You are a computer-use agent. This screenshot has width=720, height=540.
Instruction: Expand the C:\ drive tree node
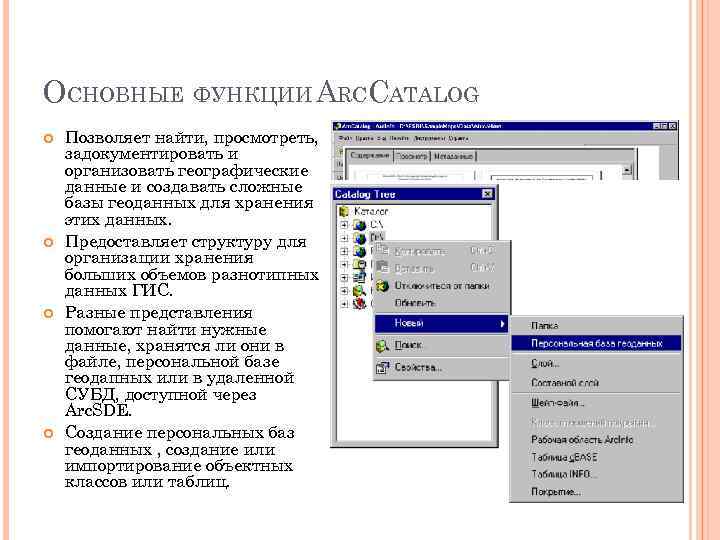344,225
